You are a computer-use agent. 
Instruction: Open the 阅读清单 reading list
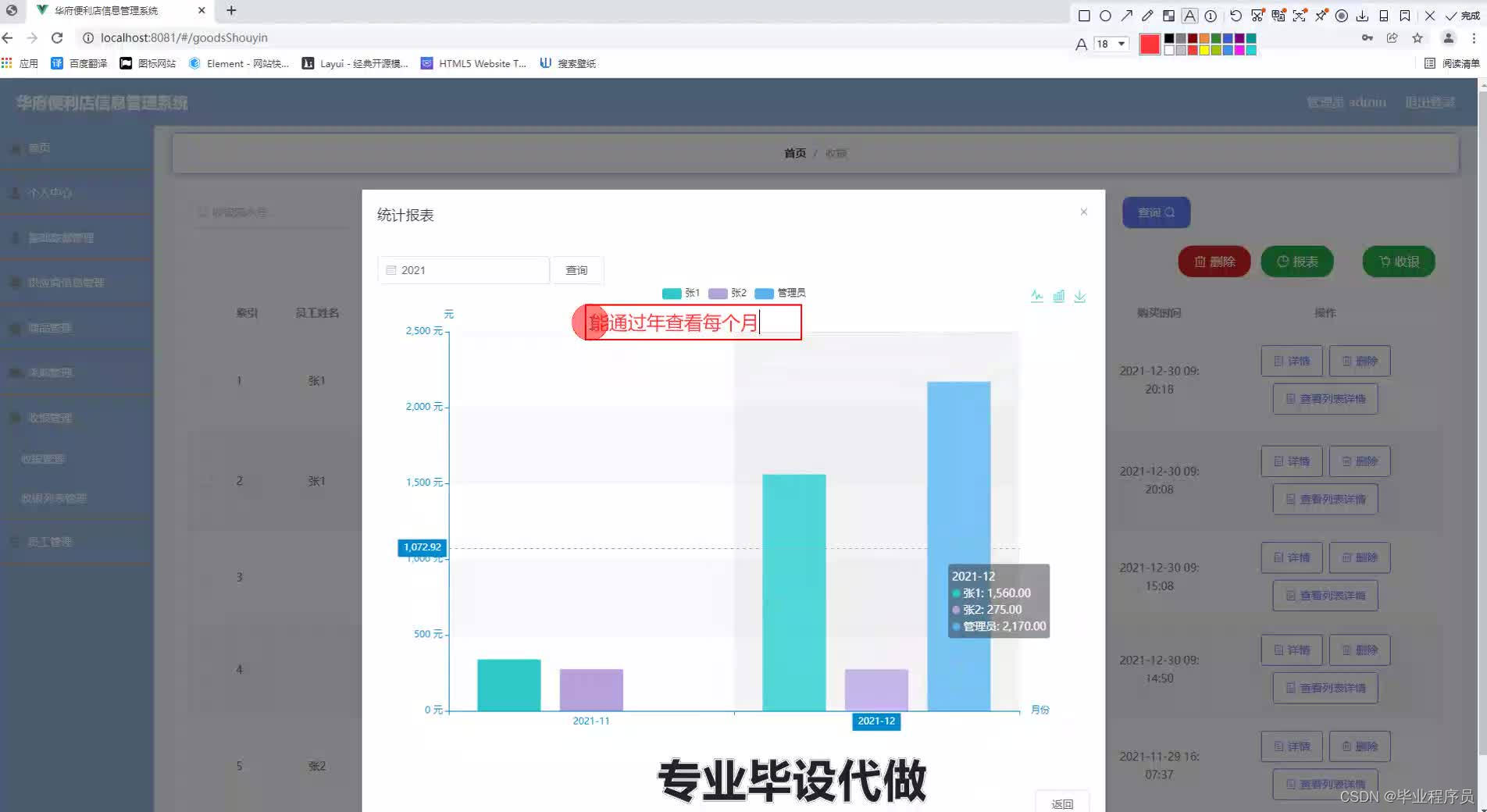click(1453, 63)
